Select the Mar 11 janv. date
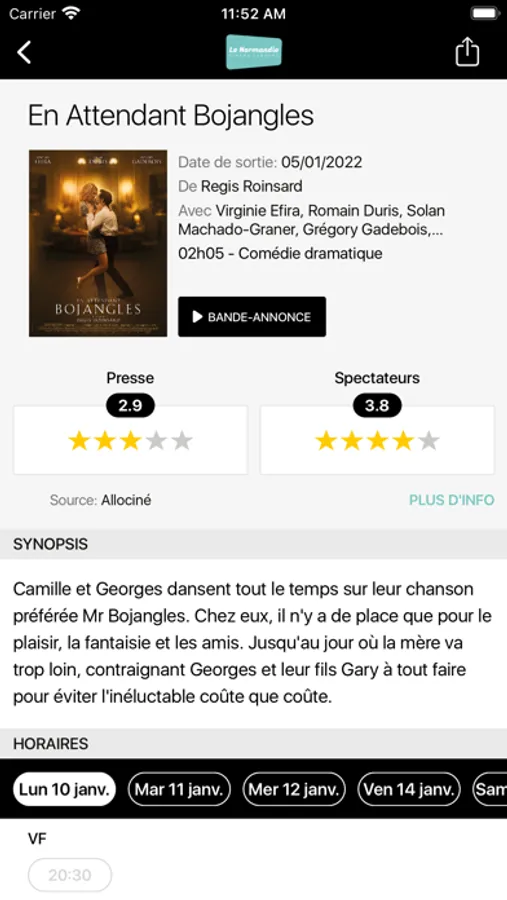507x900 pixels. (x=179, y=789)
